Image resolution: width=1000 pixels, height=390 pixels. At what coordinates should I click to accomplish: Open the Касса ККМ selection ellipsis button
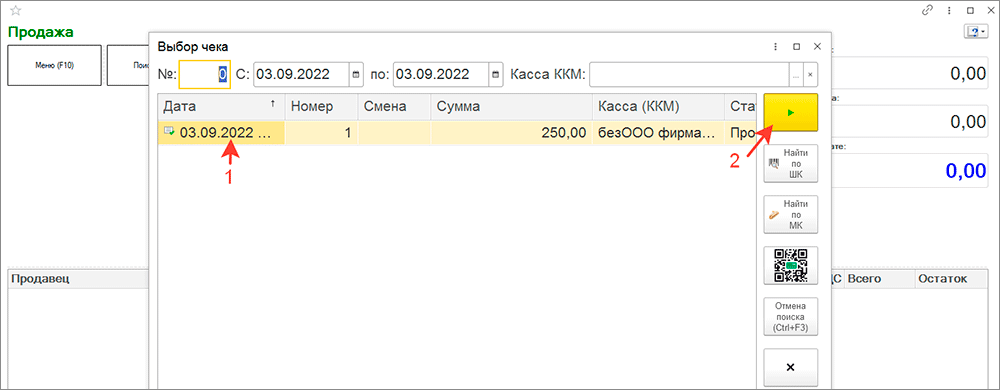(x=796, y=74)
